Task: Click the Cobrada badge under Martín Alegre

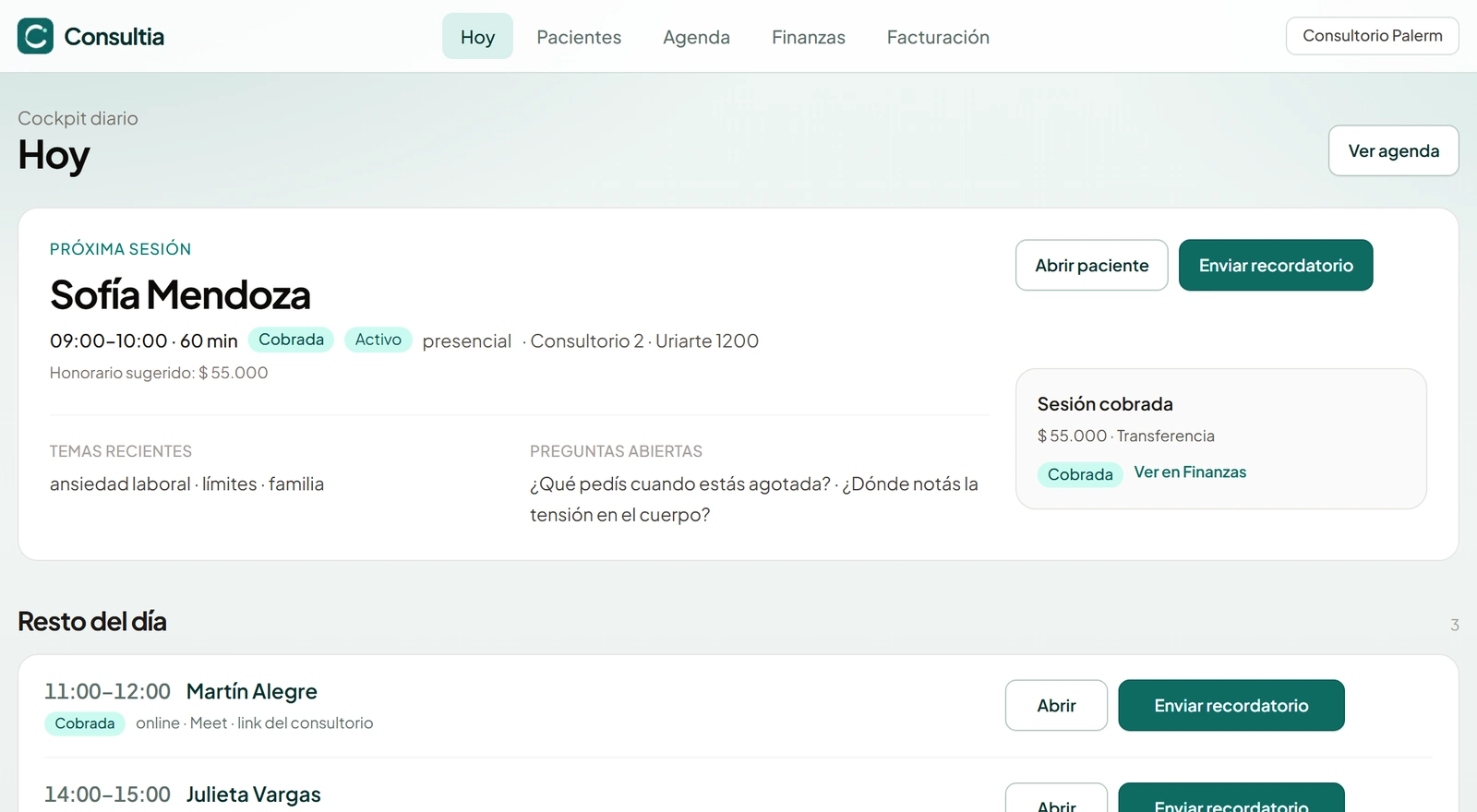Action: pyautogui.click(x=84, y=723)
